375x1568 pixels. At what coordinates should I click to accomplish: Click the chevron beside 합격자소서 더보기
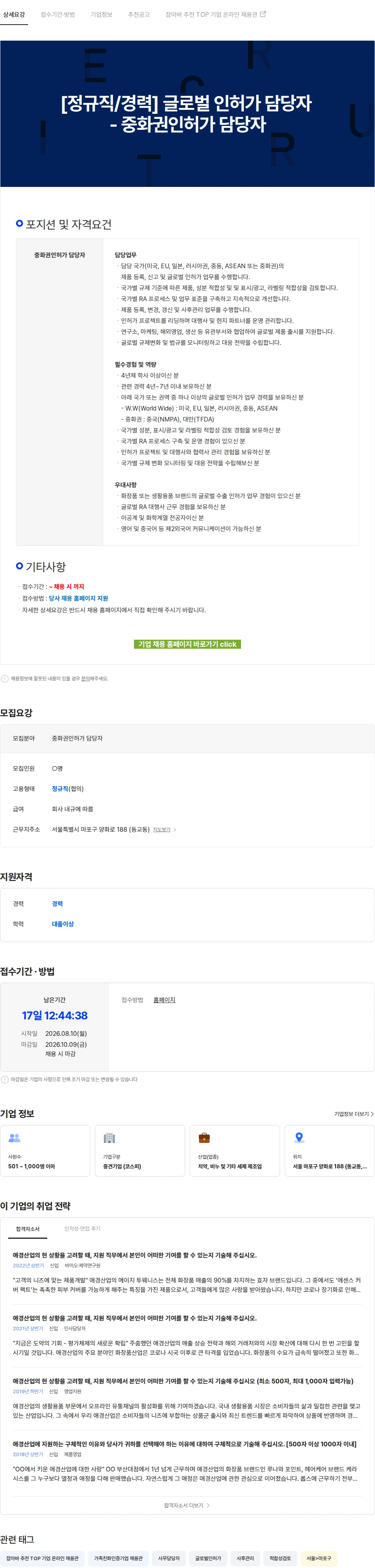209,1505
